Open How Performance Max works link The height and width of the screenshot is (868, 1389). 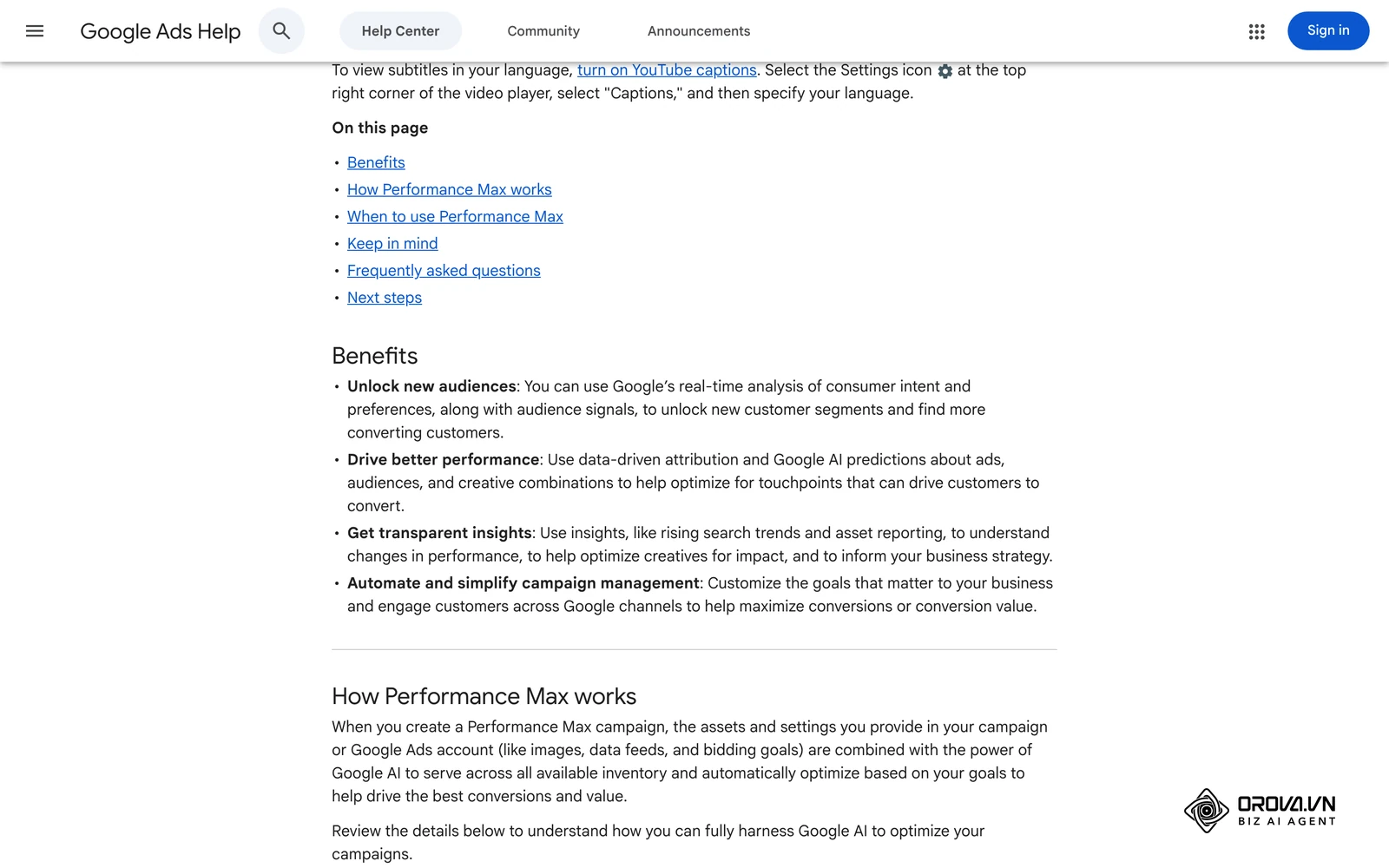450,189
